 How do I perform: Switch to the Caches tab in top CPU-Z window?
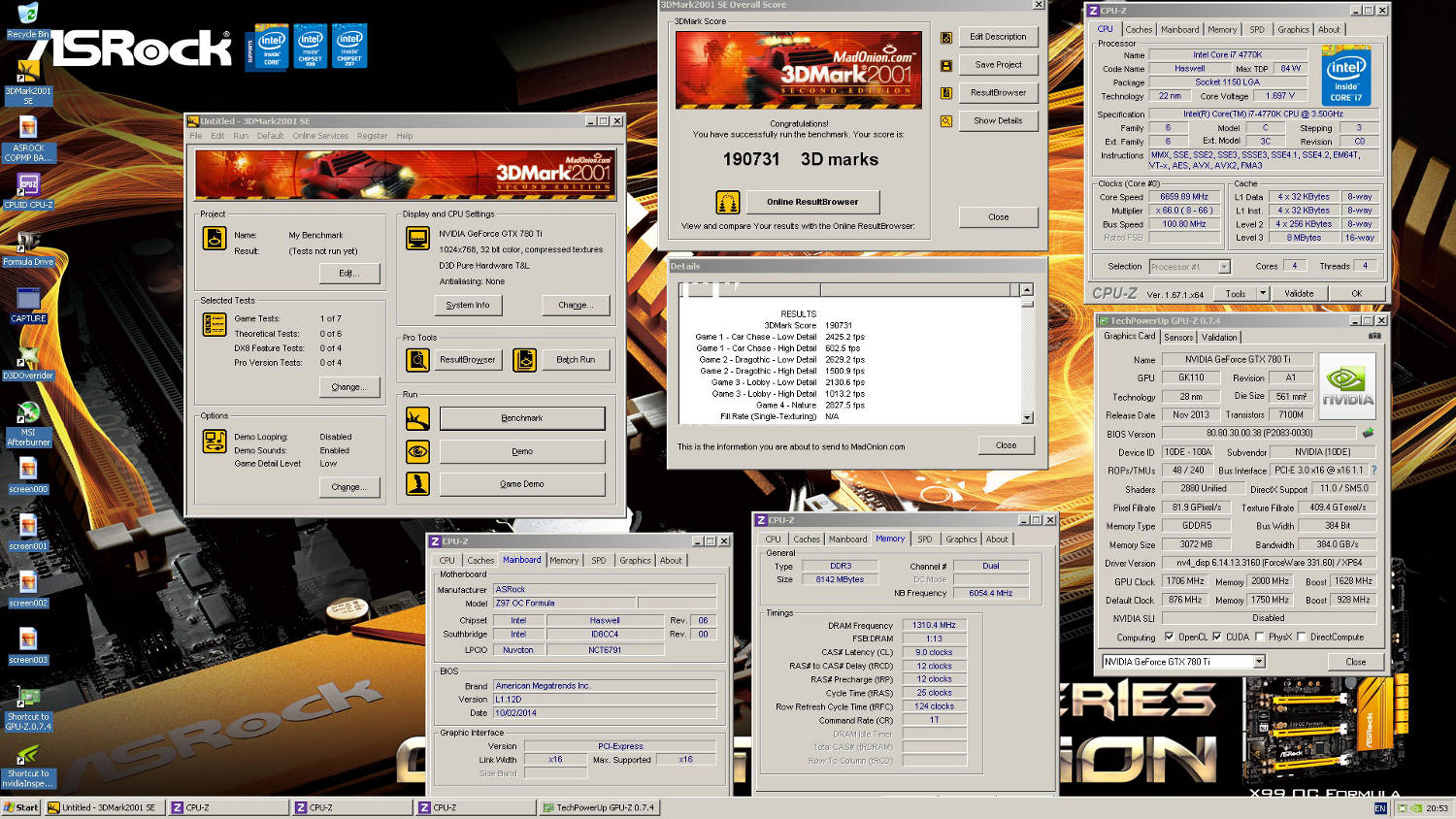point(1139,29)
